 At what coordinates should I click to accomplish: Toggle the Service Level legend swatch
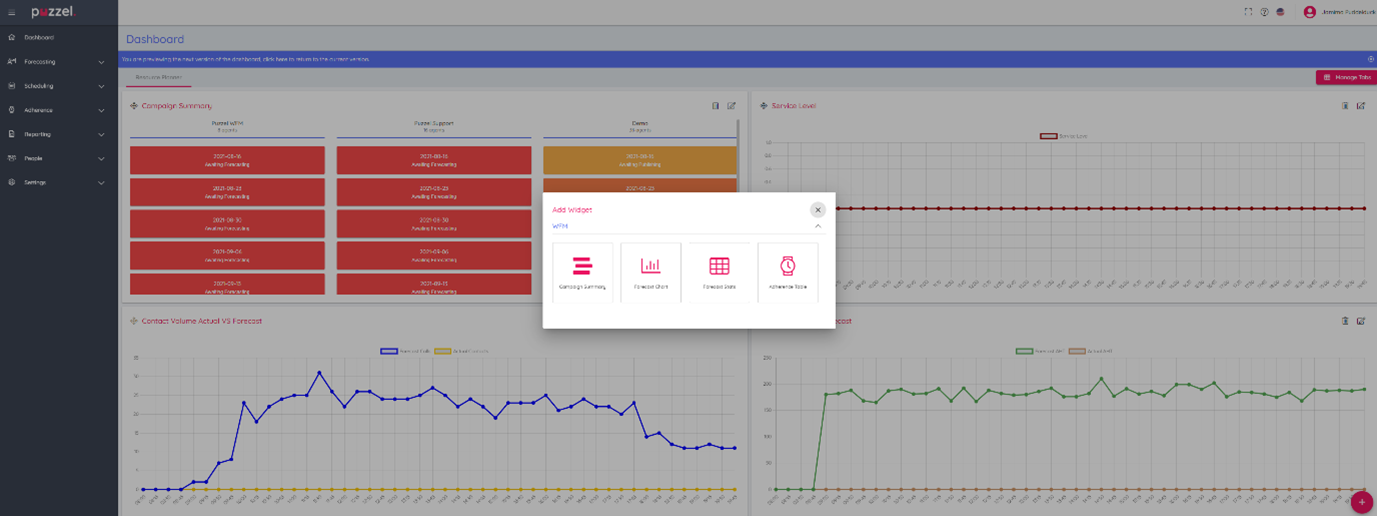pos(1048,136)
